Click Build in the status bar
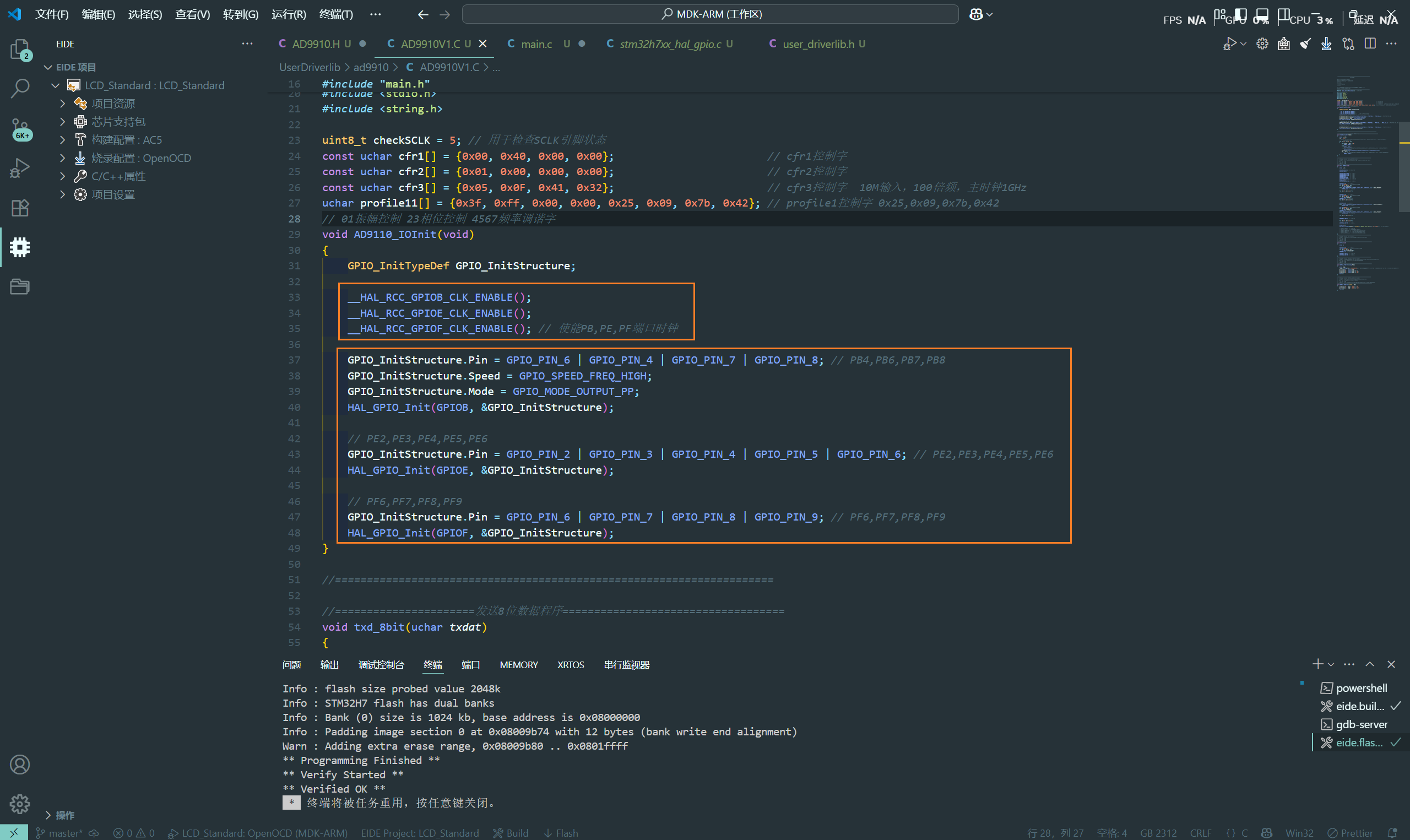The width and height of the screenshot is (1410, 840). (x=511, y=833)
